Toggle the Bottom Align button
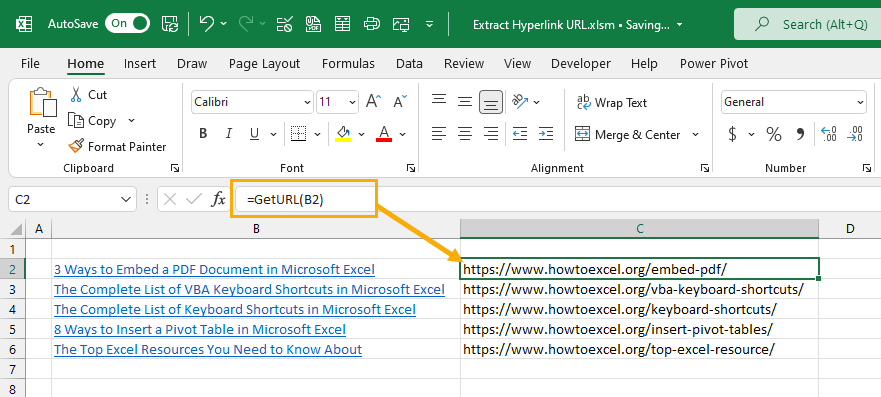The image size is (881, 397). (x=491, y=102)
